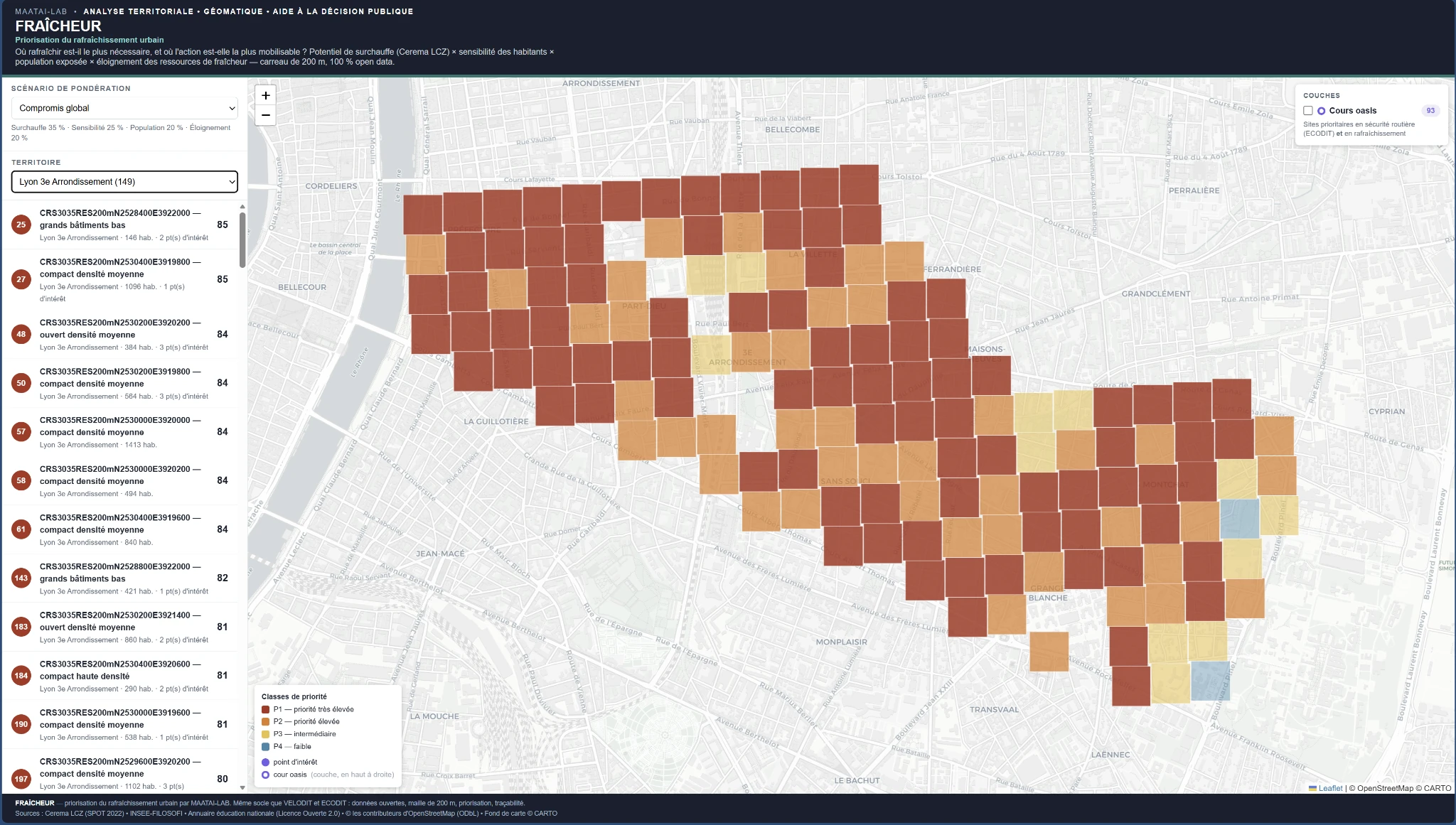Click the MAATAI-LAB header label

tap(41, 11)
